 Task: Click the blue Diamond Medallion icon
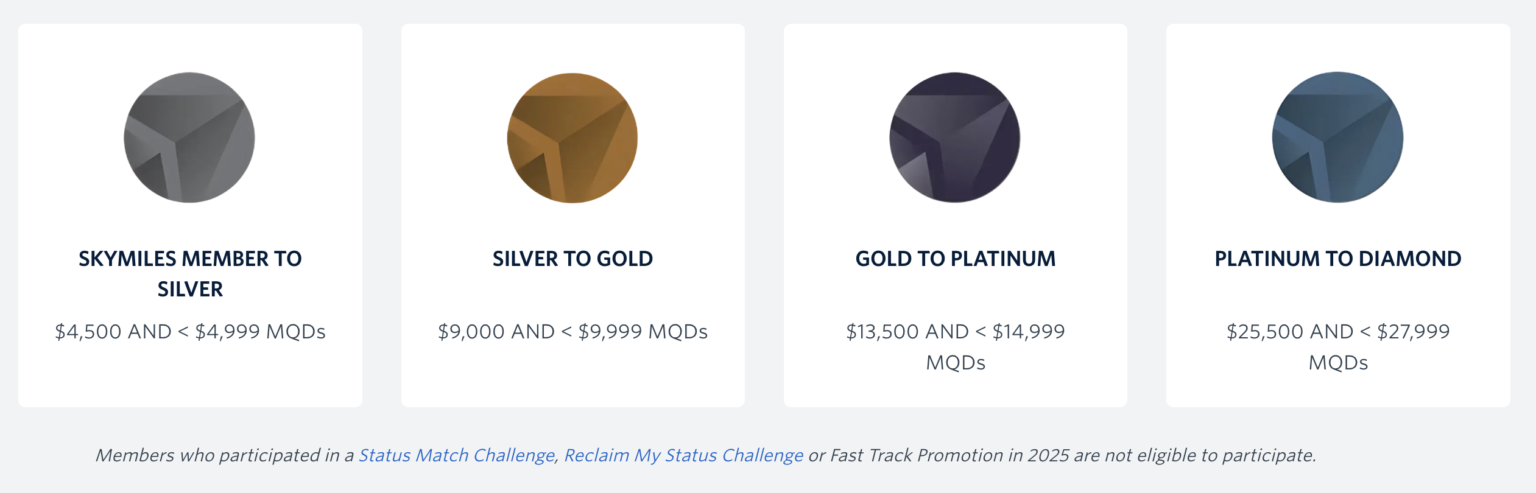point(1338,137)
